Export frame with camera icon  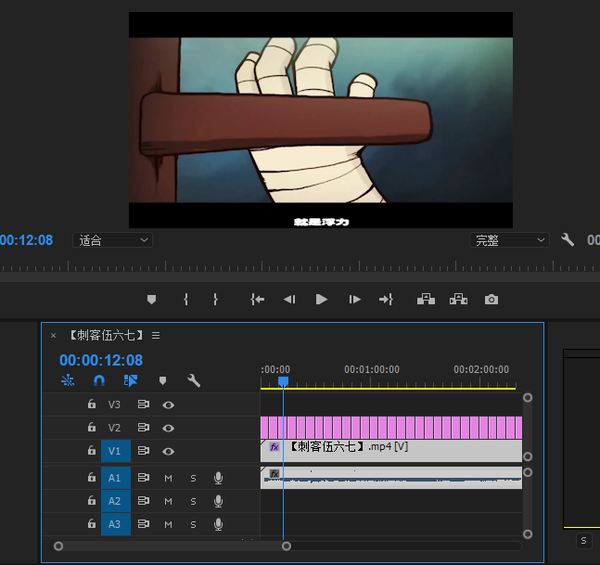491,300
